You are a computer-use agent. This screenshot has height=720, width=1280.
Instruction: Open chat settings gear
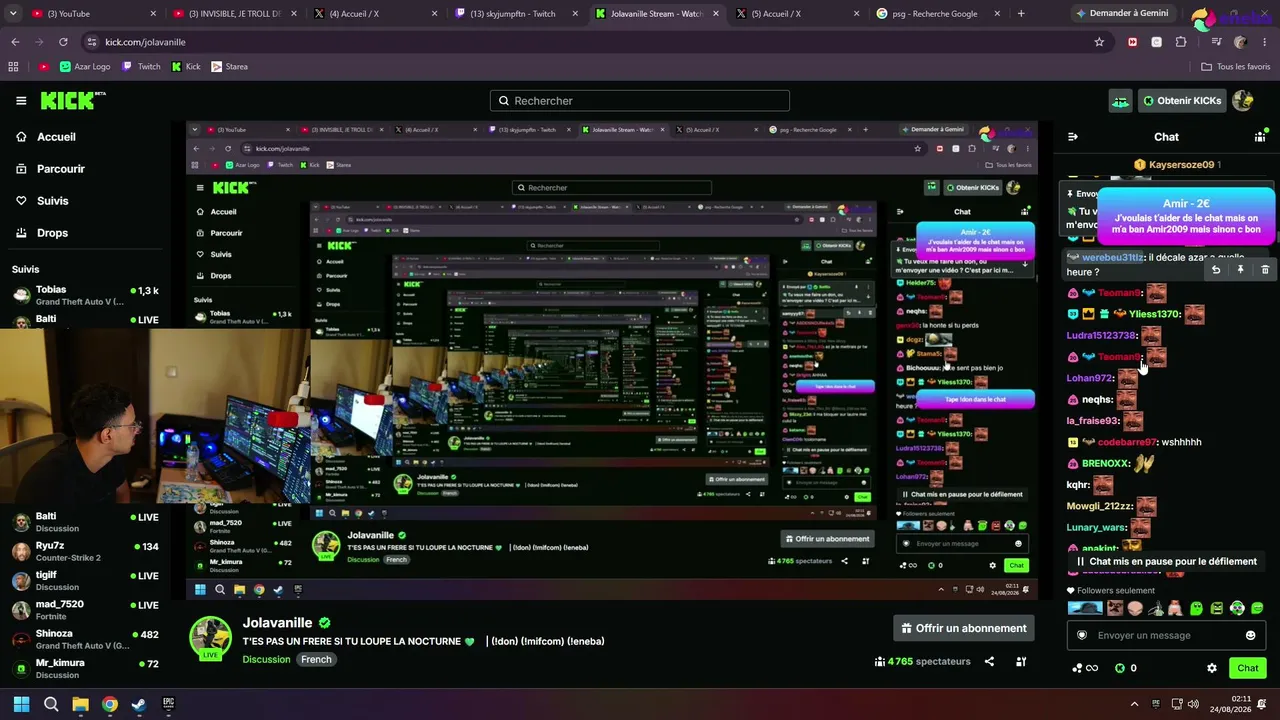(1212, 668)
